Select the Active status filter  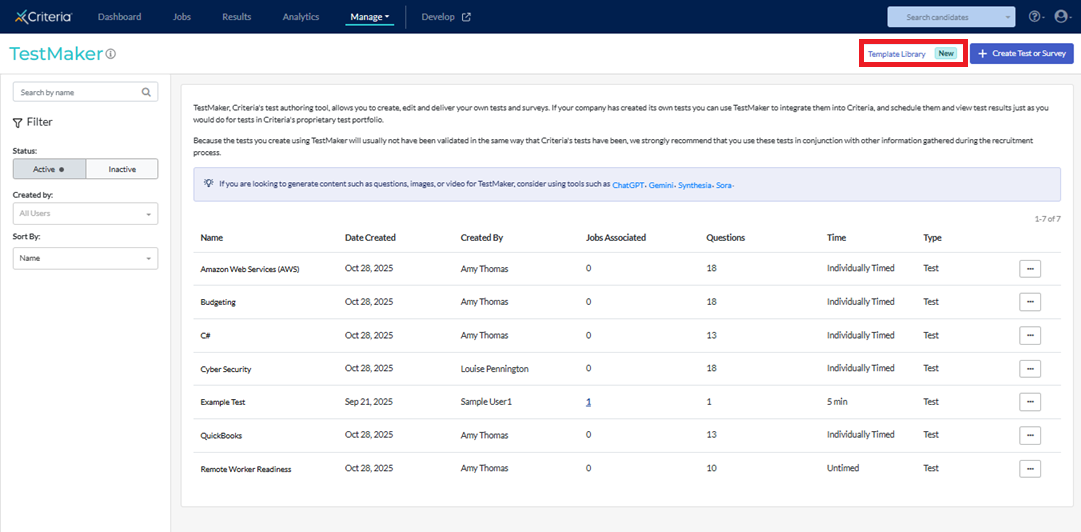coord(49,169)
